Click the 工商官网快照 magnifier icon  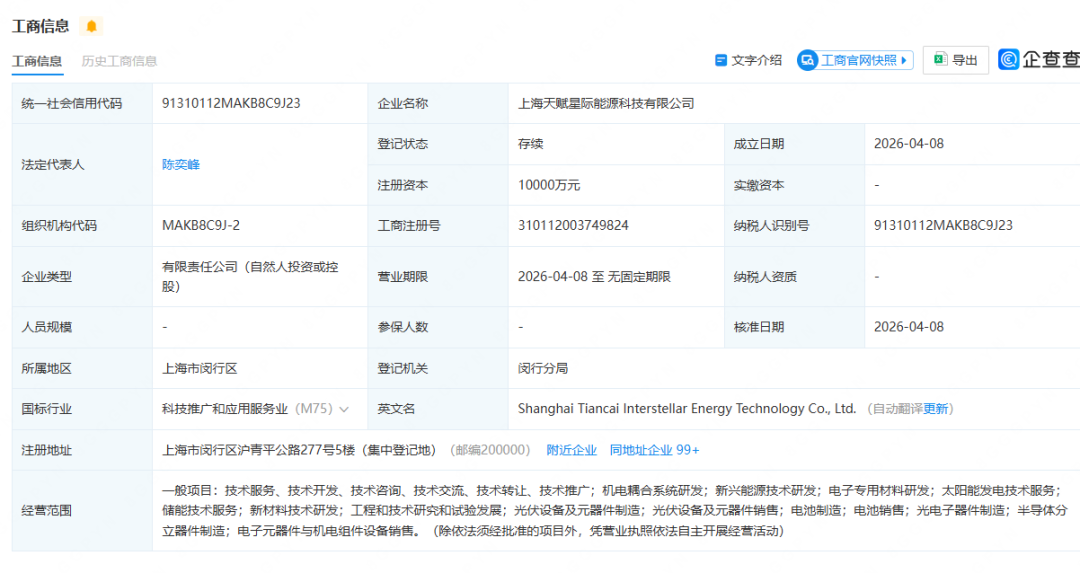807,60
